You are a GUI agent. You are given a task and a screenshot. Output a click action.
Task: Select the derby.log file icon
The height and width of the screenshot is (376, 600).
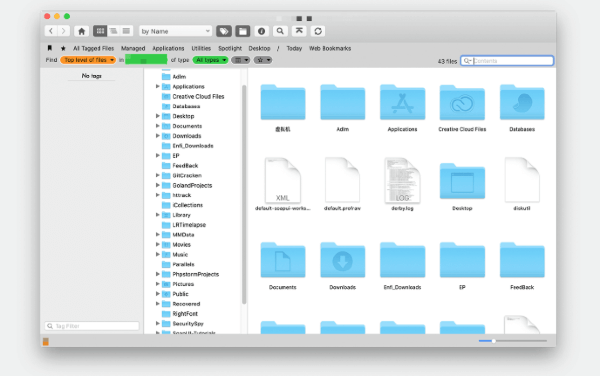[x=402, y=180]
